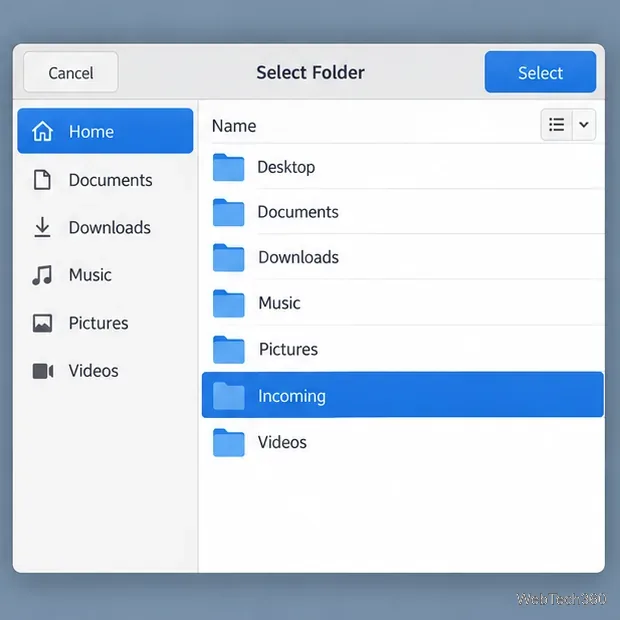Image resolution: width=620 pixels, height=620 pixels.
Task: Click the Home house icon in sidebar
Action: coord(42,131)
